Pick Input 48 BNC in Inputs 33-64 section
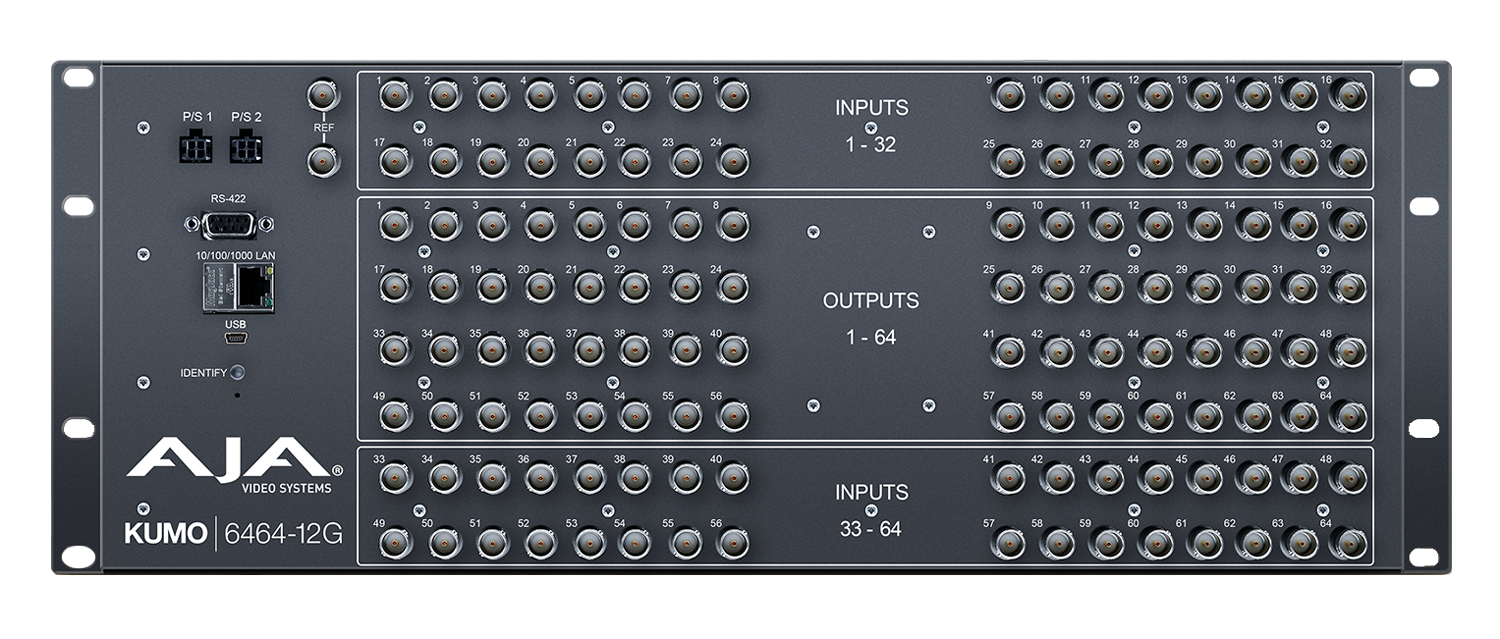The width and height of the screenshot is (1500, 639). [x=1351, y=479]
